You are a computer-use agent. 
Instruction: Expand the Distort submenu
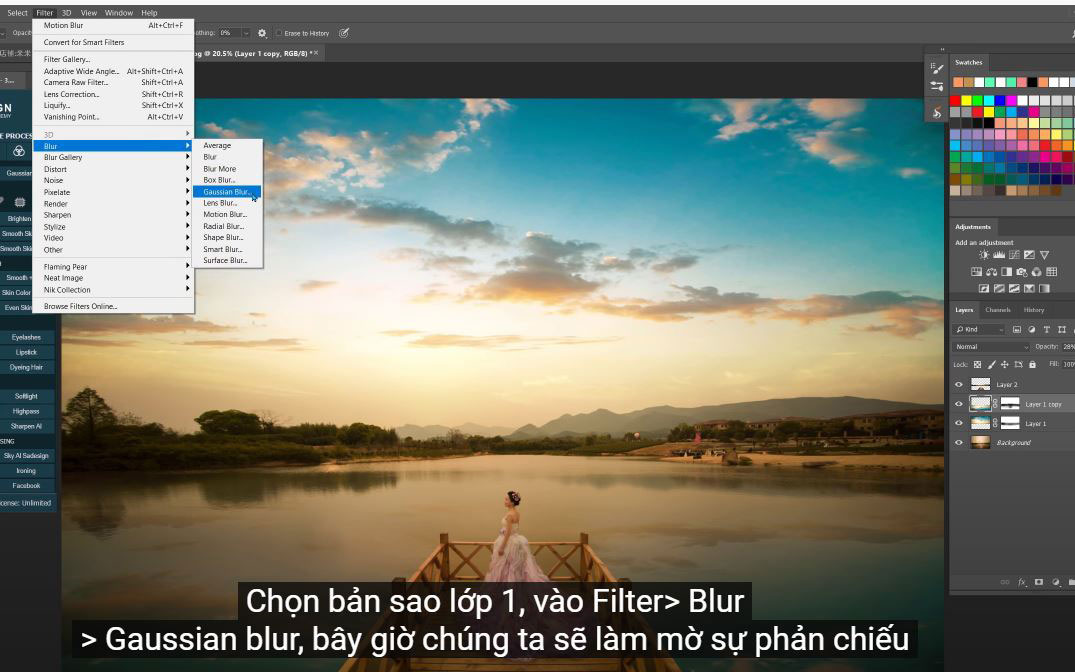coord(114,169)
